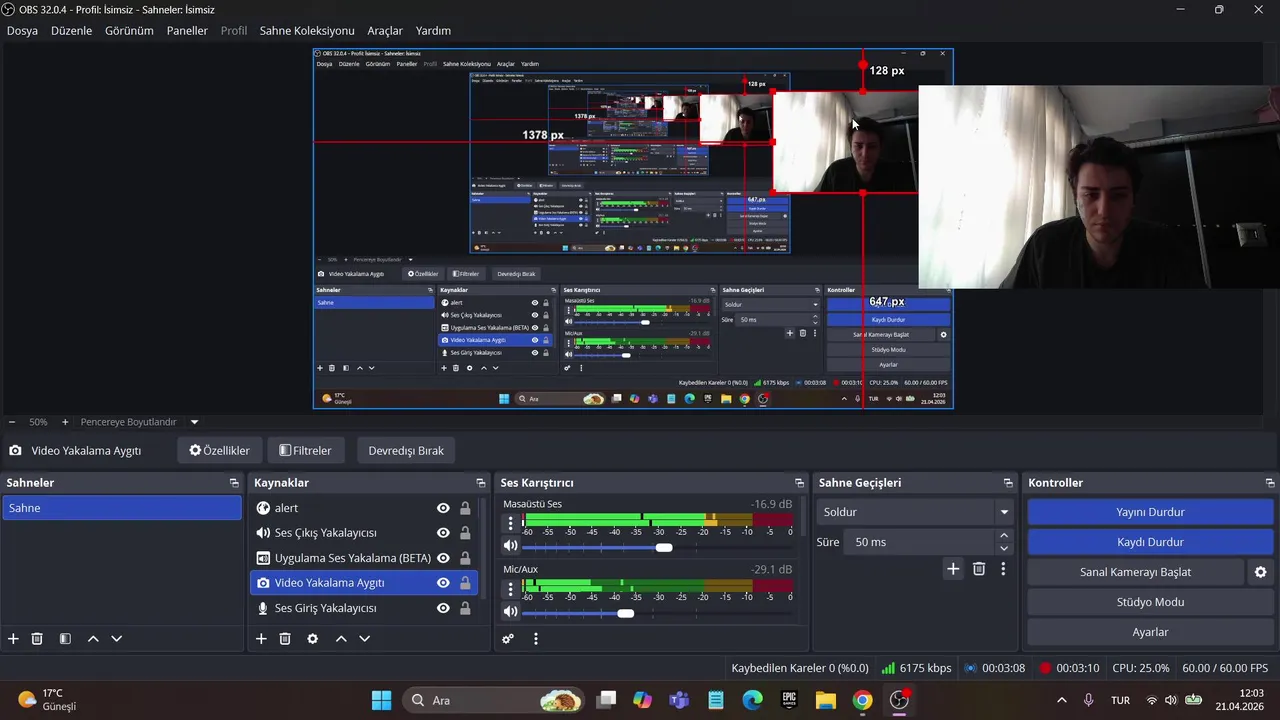Screen dimensions: 1280x720
Task: Pop out the Sahne Geçişleri dock panel
Action: pos(1008,483)
